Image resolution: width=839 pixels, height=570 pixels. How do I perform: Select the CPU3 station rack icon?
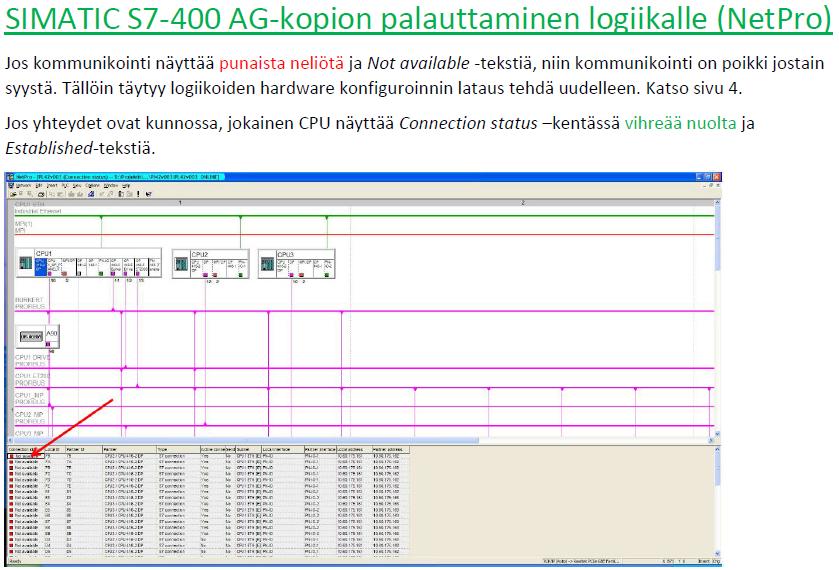point(268,264)
